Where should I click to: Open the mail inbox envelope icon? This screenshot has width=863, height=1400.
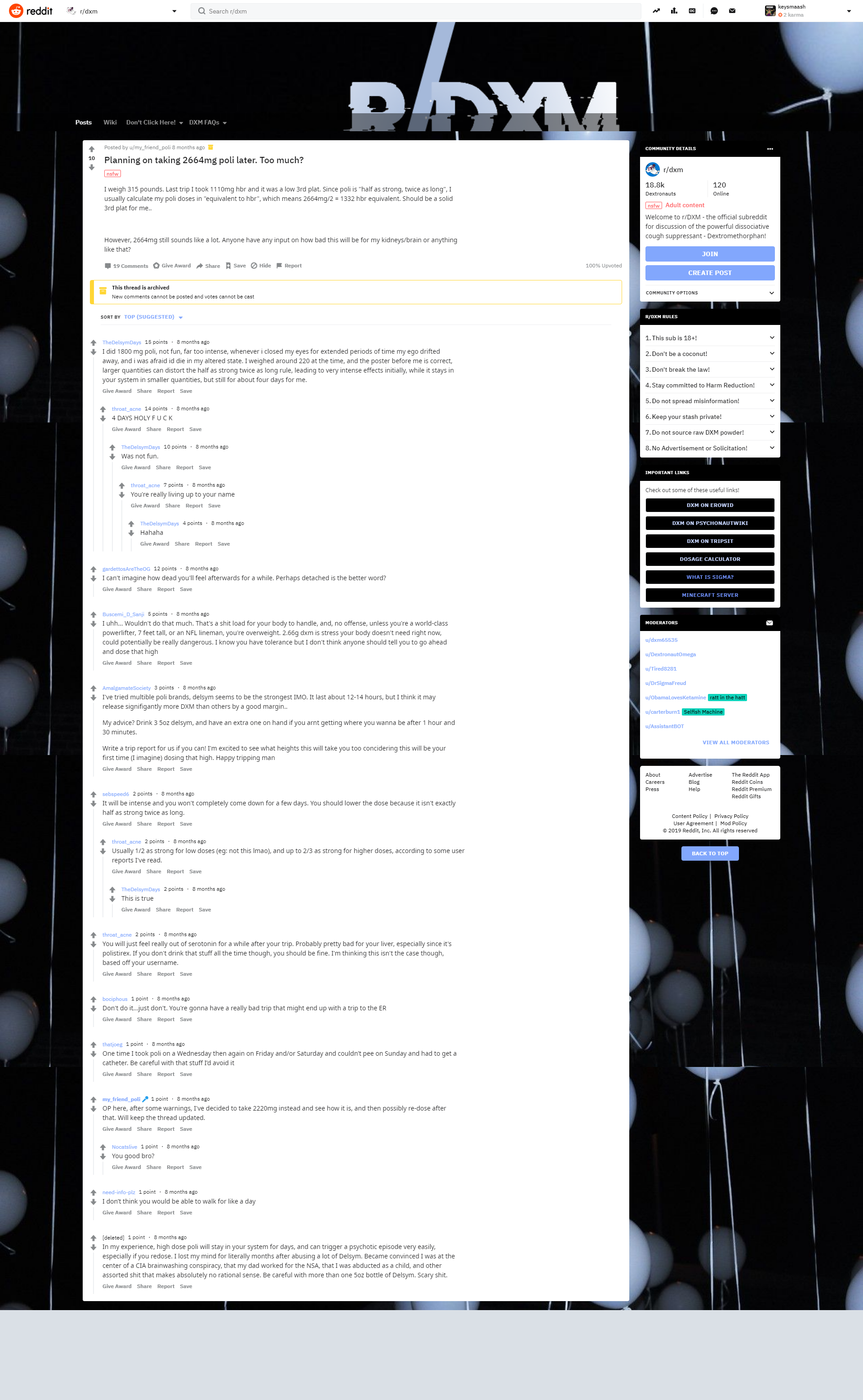732,11
